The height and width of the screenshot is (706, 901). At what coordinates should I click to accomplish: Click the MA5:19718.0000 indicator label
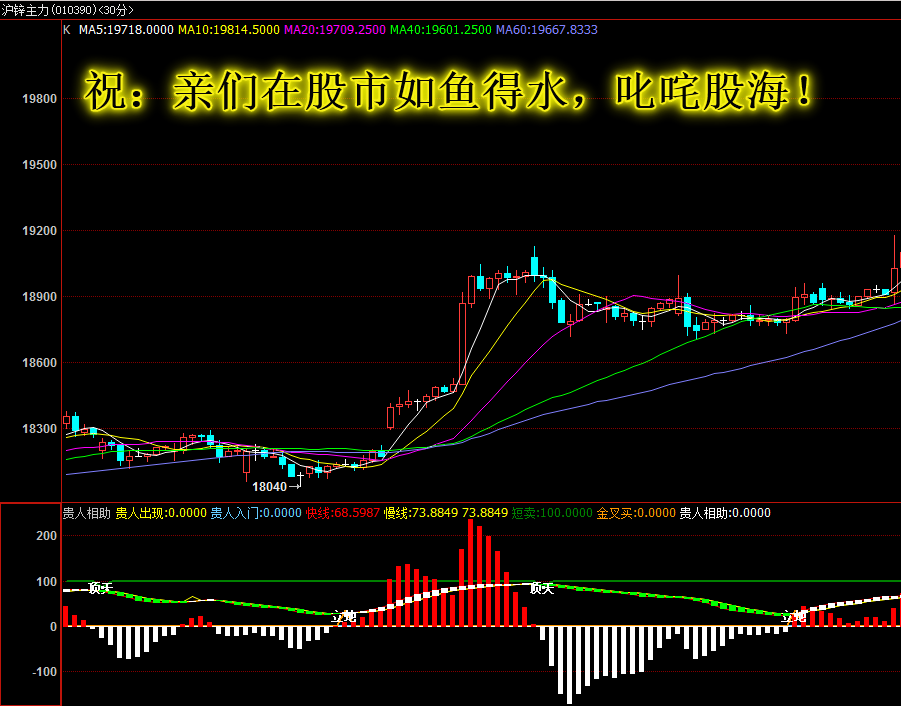coord(126,30)
